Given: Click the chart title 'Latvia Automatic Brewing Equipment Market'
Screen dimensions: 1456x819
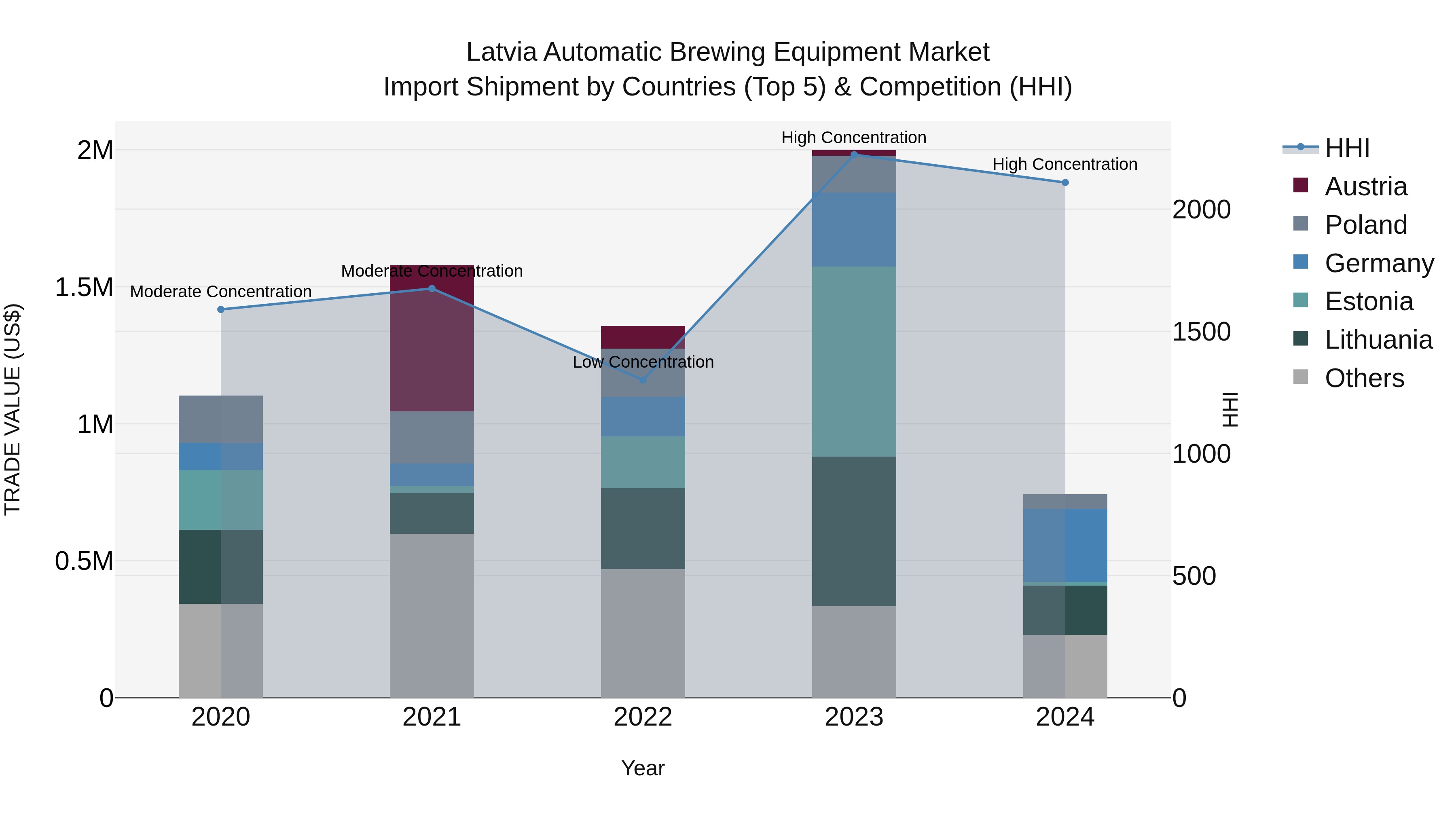Looking at the screenshot, I should pos(728,52).
